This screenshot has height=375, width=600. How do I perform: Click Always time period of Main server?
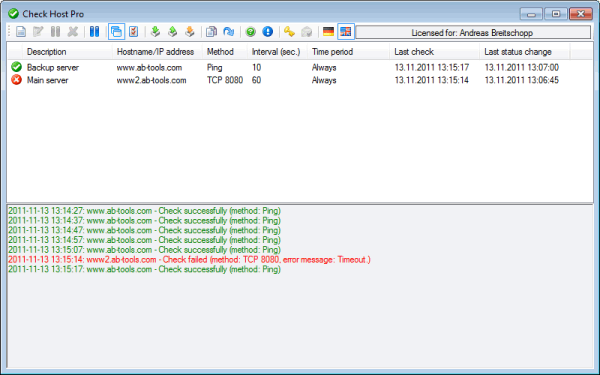coord(324,80)
